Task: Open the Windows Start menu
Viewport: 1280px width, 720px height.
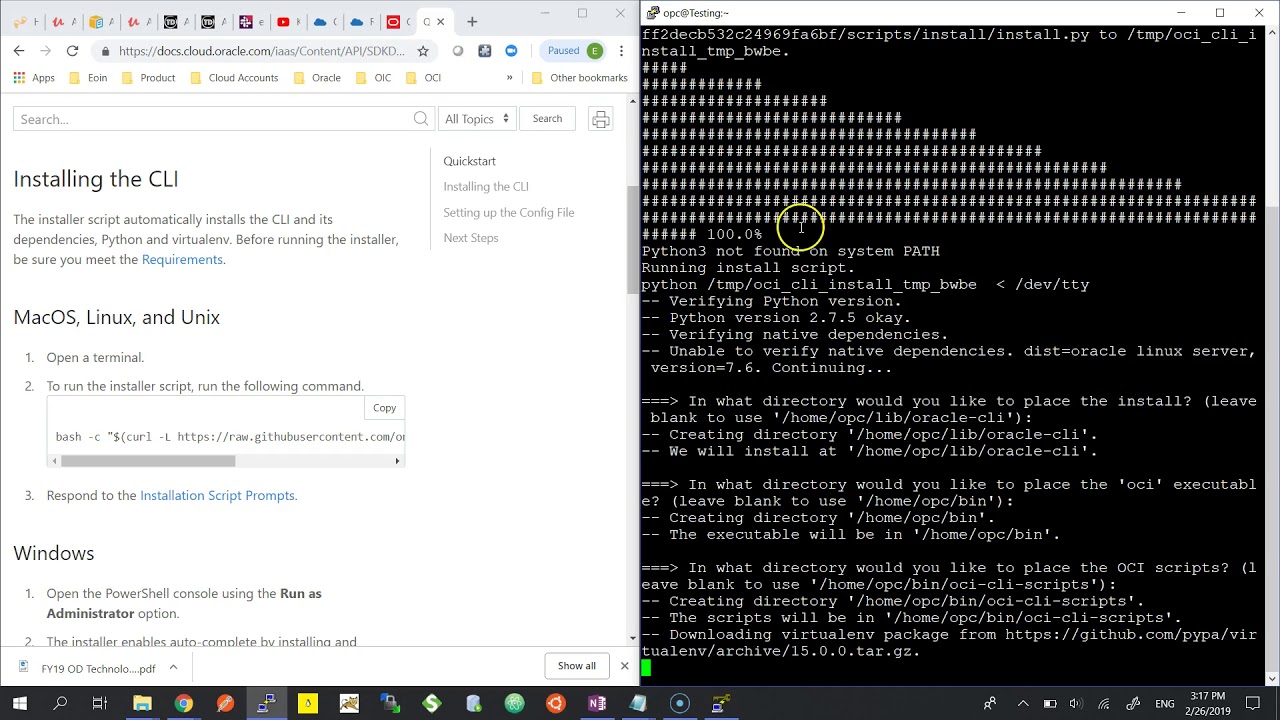Action: pos(19,704)
